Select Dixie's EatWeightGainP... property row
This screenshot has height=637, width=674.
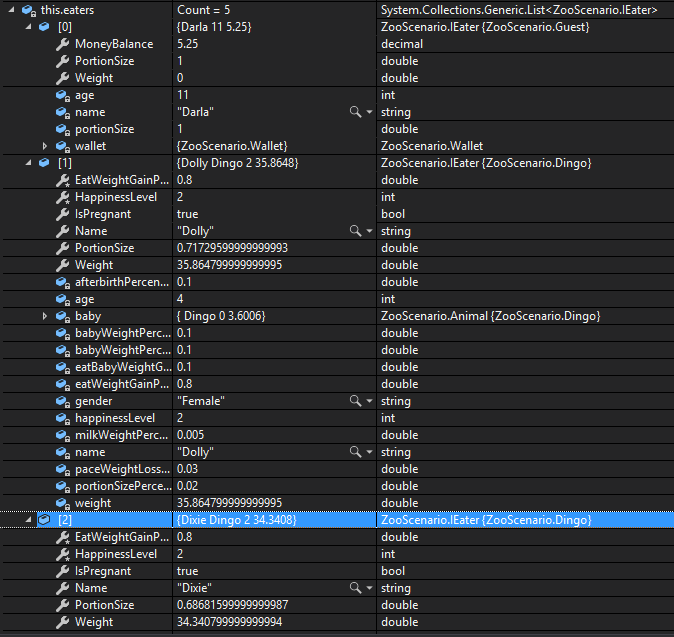coord(338,537)
